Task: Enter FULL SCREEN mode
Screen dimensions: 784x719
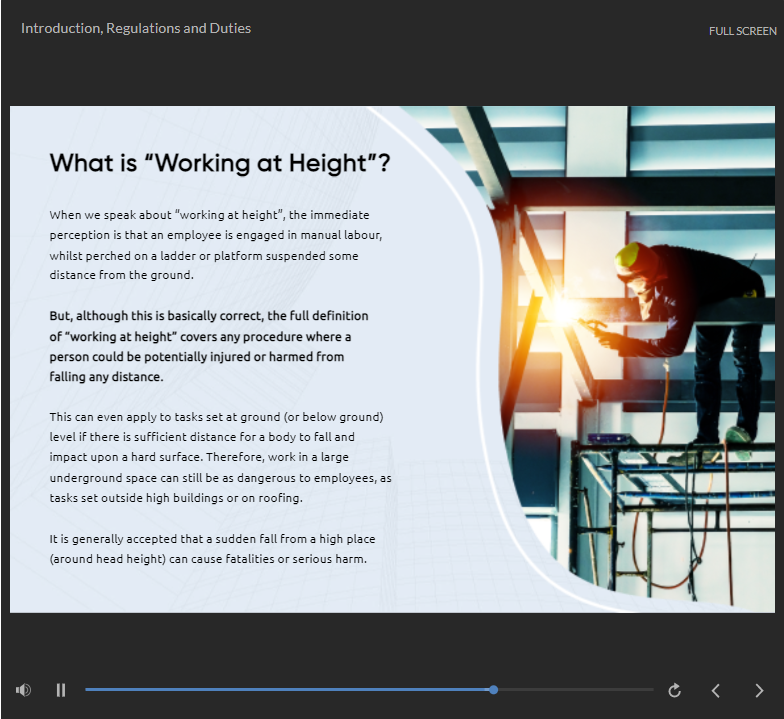Action: pyautogui.click(x=742, y=31)
